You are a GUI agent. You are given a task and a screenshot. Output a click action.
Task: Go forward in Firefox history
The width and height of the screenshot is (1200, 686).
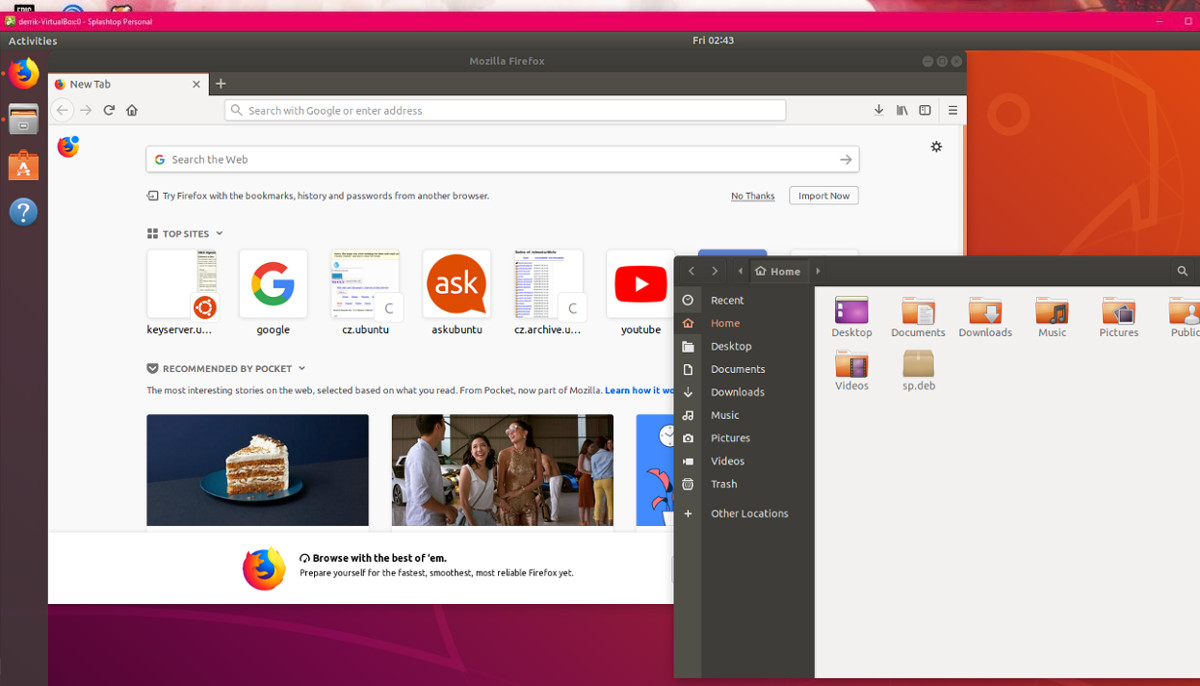86,111
